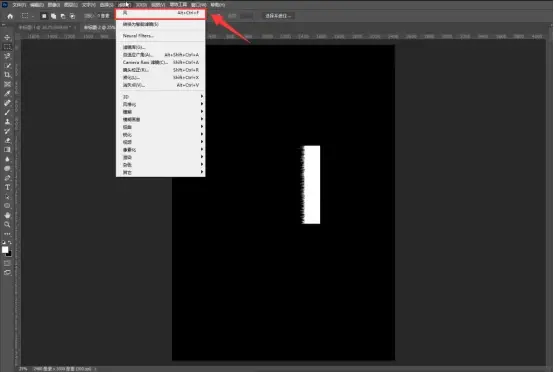Select the Dodge tool
This screenshot has width=554, height=373.
[x=7, y=168]
